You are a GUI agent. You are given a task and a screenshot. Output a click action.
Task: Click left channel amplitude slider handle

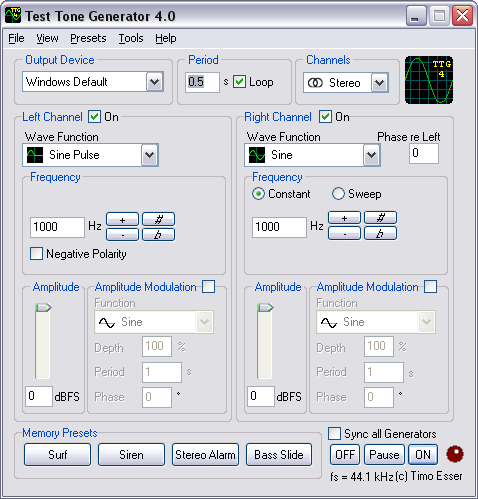43,308
